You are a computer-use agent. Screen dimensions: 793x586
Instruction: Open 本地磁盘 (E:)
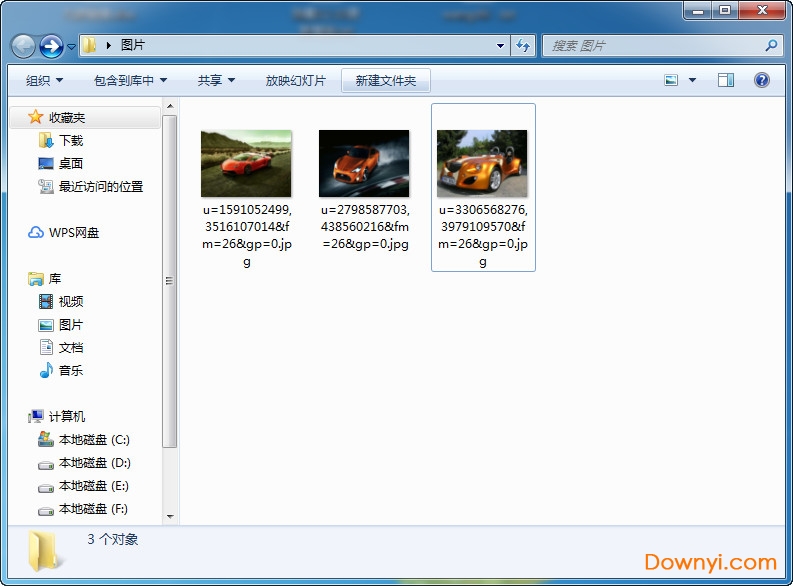pyautogui.click(x=94, y=486)
